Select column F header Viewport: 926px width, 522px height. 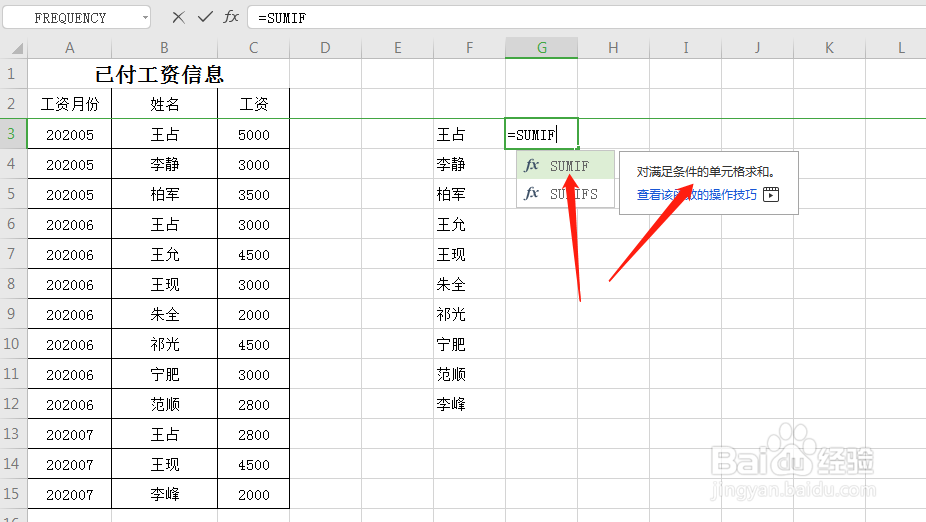(x=469, y=48)
